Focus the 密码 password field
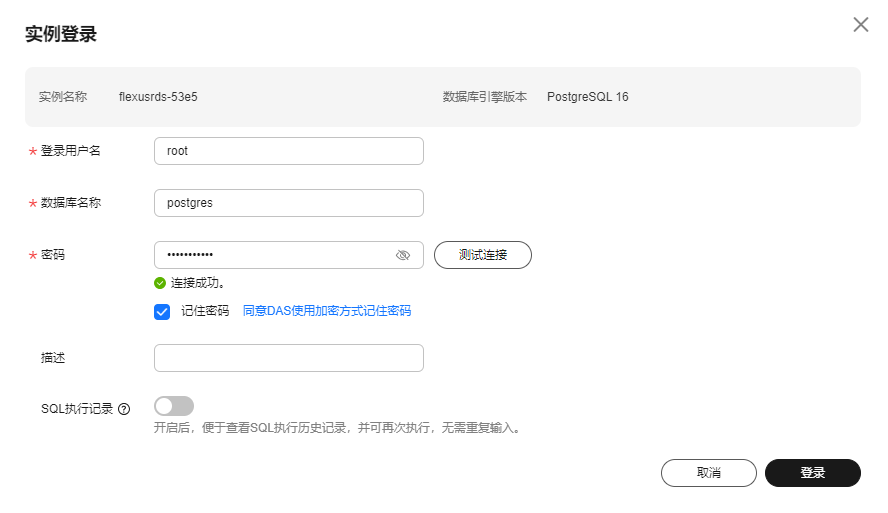Screen dimensions: 888x513 click(289, 255)
